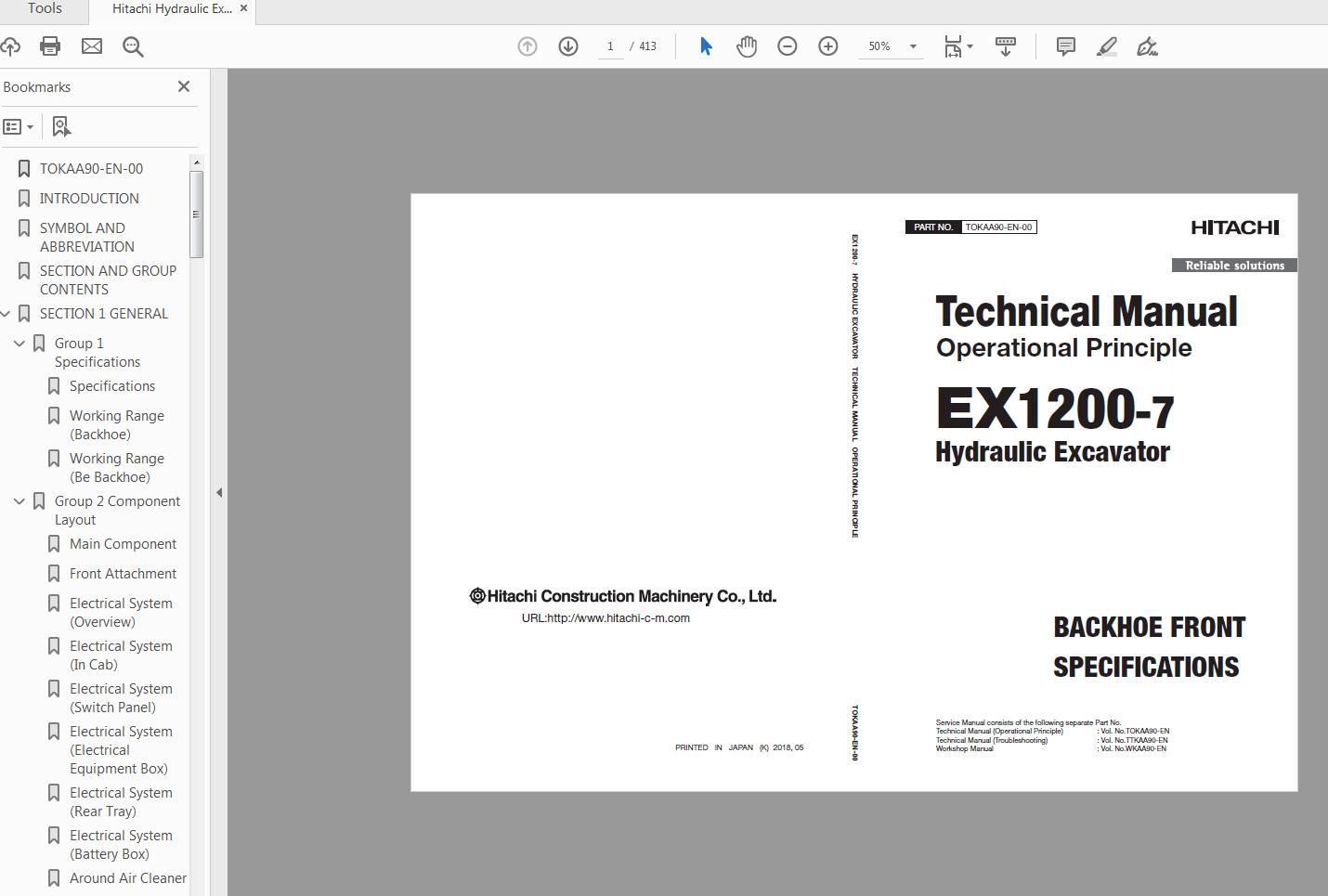The width and height of the screenshot is (1328, 896).
Task: Open the find text magnifier
Action: pos(133,46)
